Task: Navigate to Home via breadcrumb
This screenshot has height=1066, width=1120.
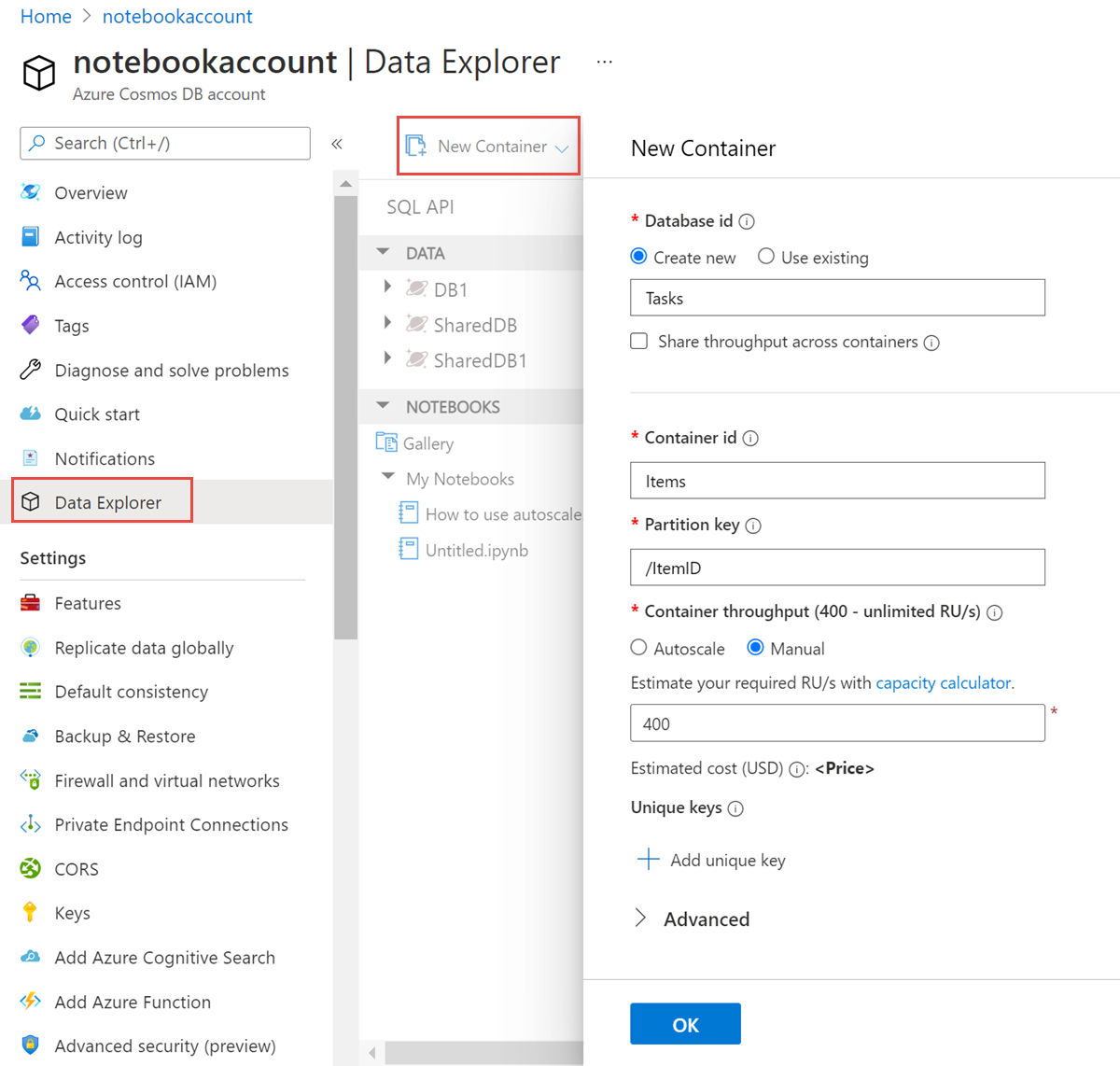Action: pyautogui.click(x=45, y=16)
